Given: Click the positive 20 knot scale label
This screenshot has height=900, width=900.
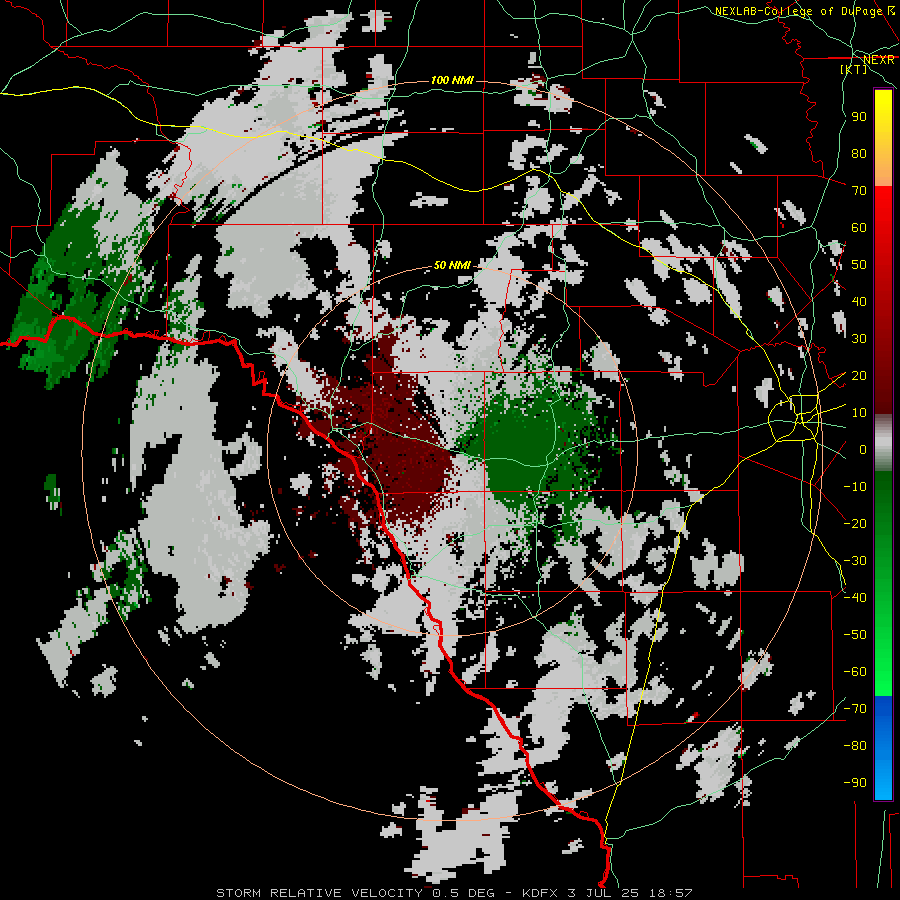Looking at the screenshot, I should pyautogui.click(x=859, y=376).
